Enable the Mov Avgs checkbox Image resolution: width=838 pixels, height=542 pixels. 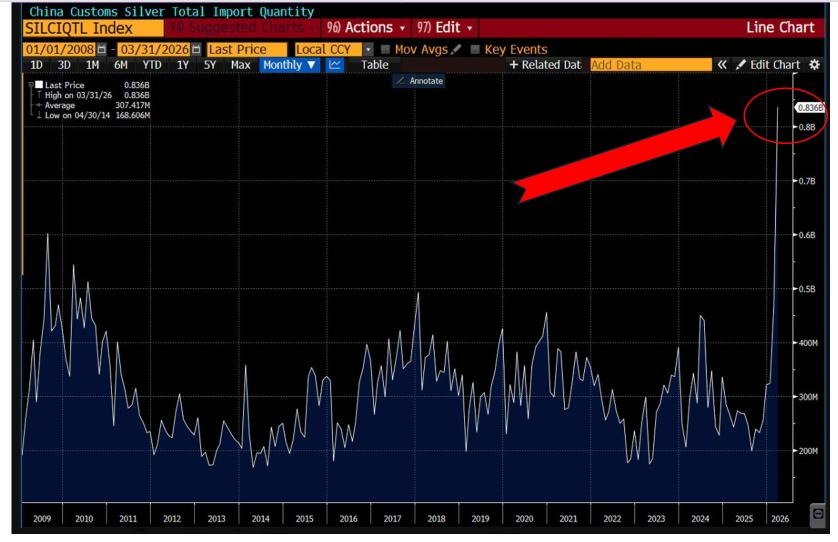(x=386, y=49)
